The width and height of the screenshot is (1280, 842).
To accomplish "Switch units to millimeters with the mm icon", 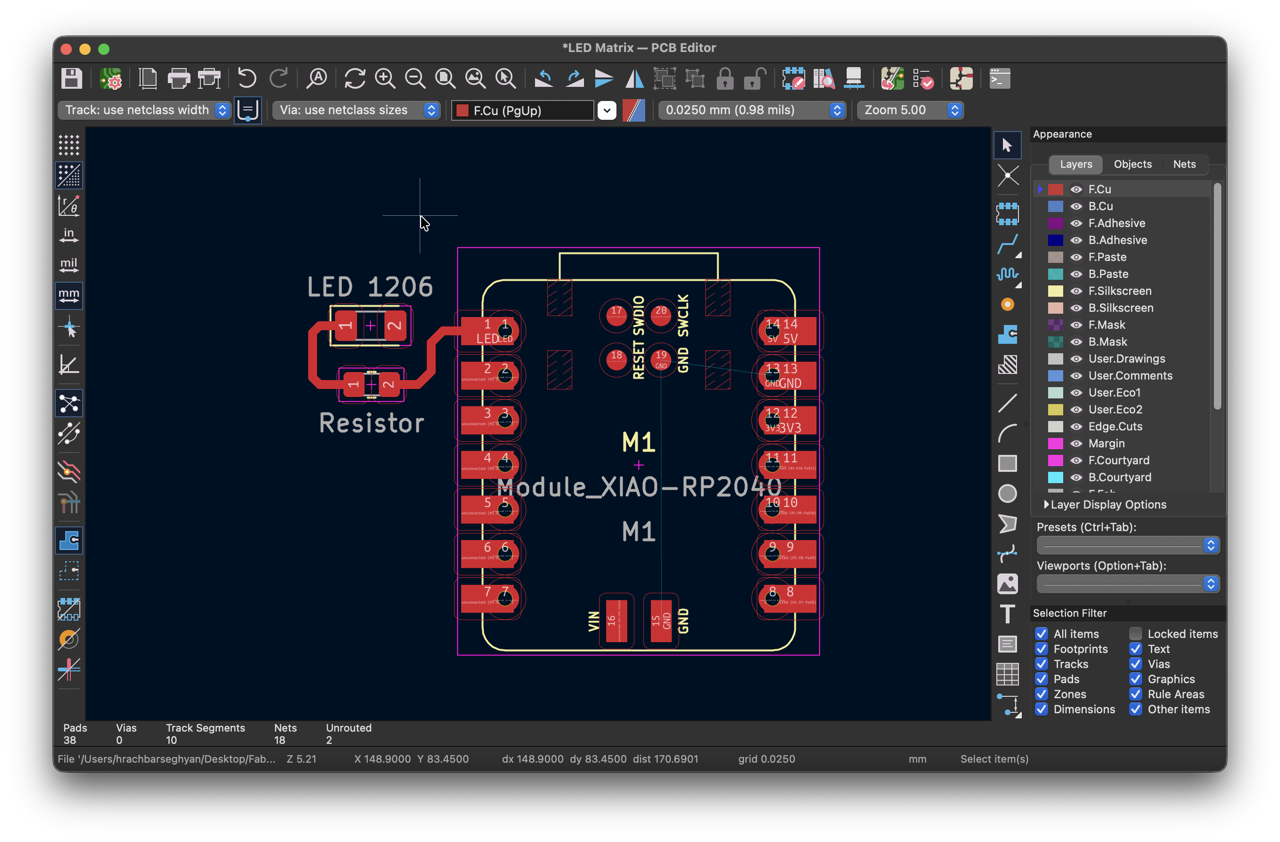I will (69, 295).
